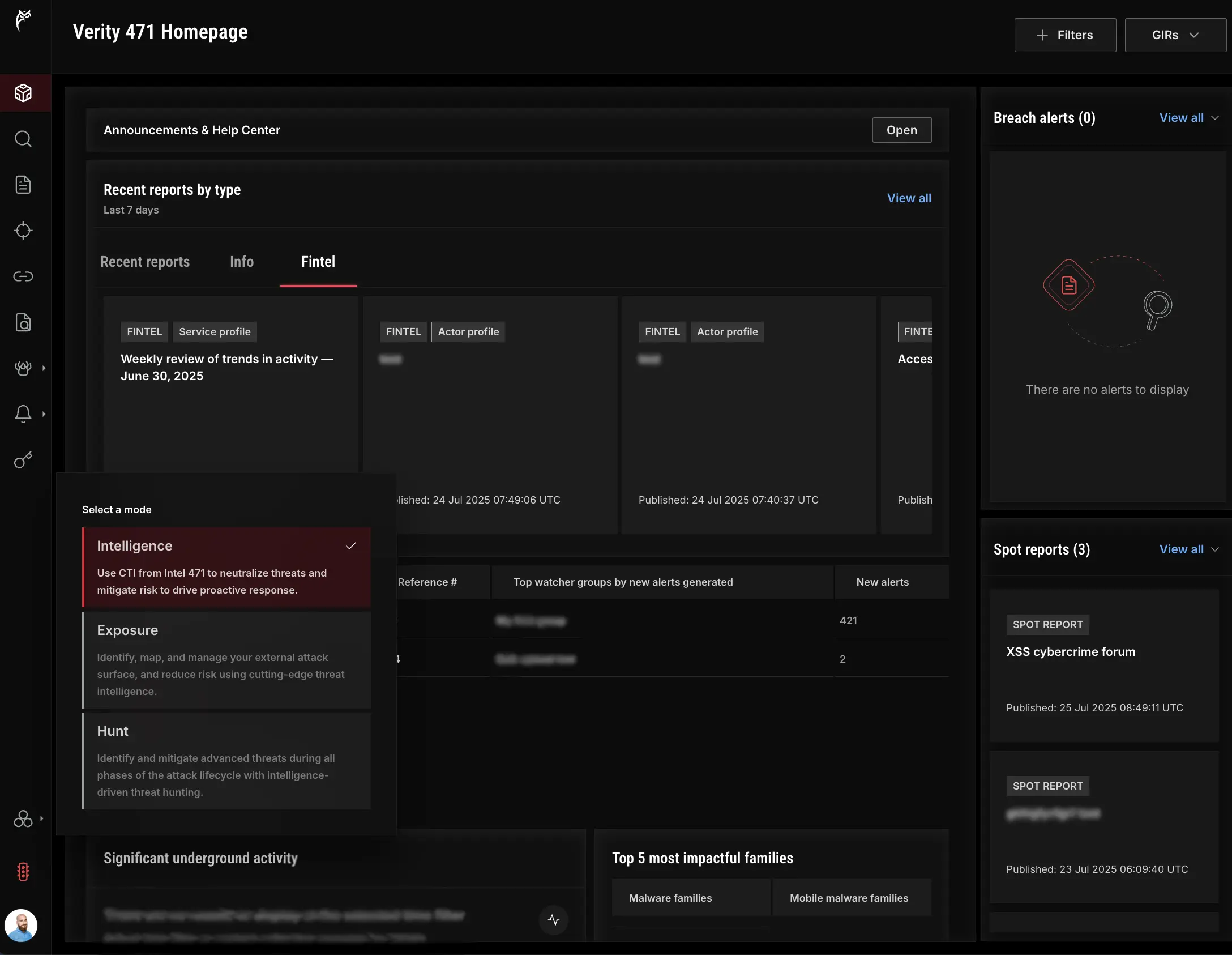
Task: Expand Spot reports View all chevron
Action: pos(1215,549)
